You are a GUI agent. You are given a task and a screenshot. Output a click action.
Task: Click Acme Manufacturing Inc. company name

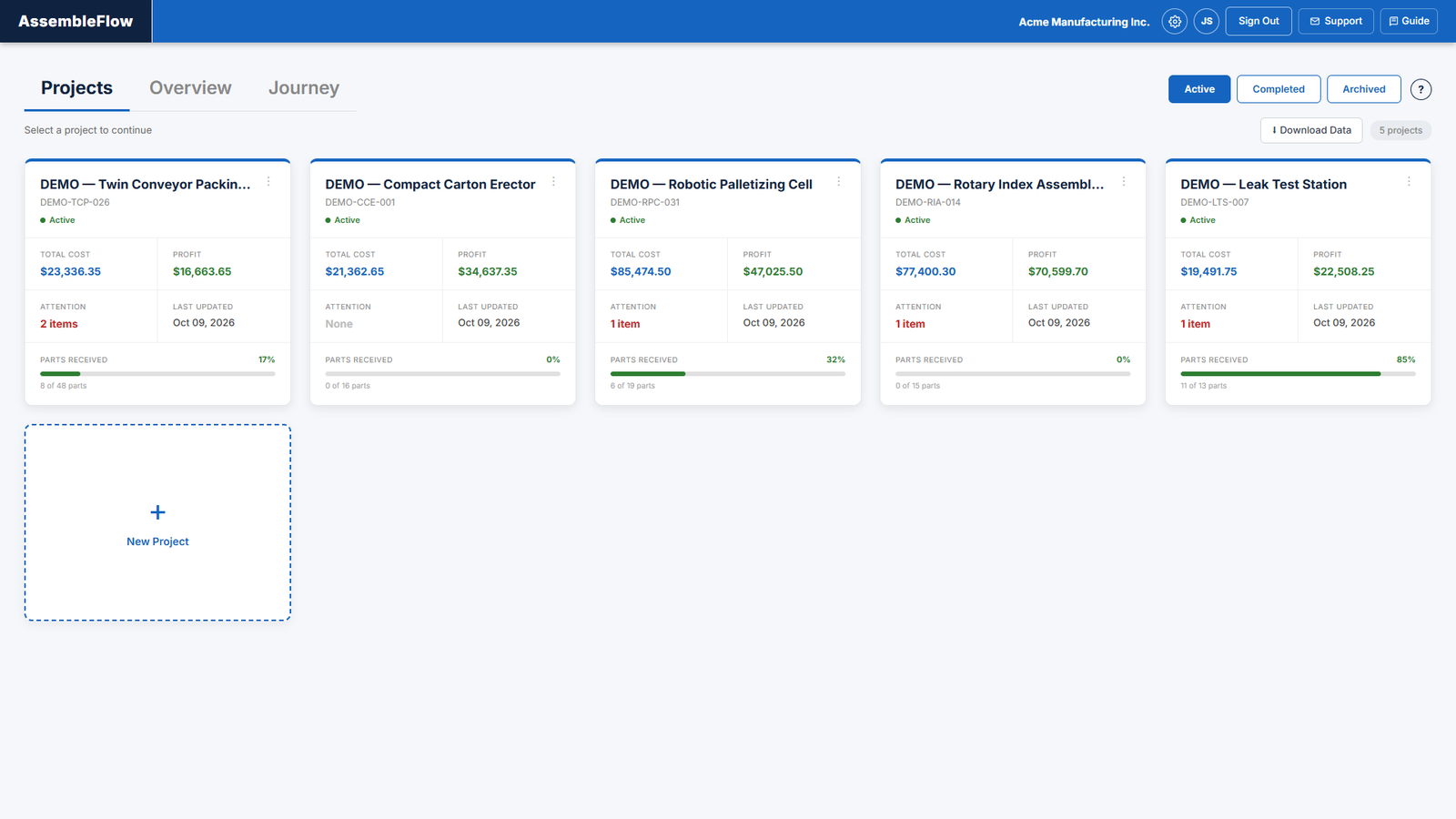[1084, 22]
